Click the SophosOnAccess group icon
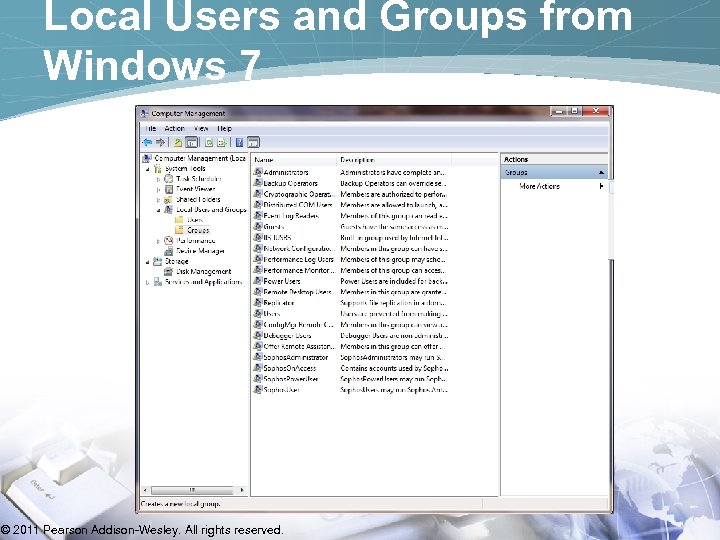720x540 pixels. click(x=258, y=368)
